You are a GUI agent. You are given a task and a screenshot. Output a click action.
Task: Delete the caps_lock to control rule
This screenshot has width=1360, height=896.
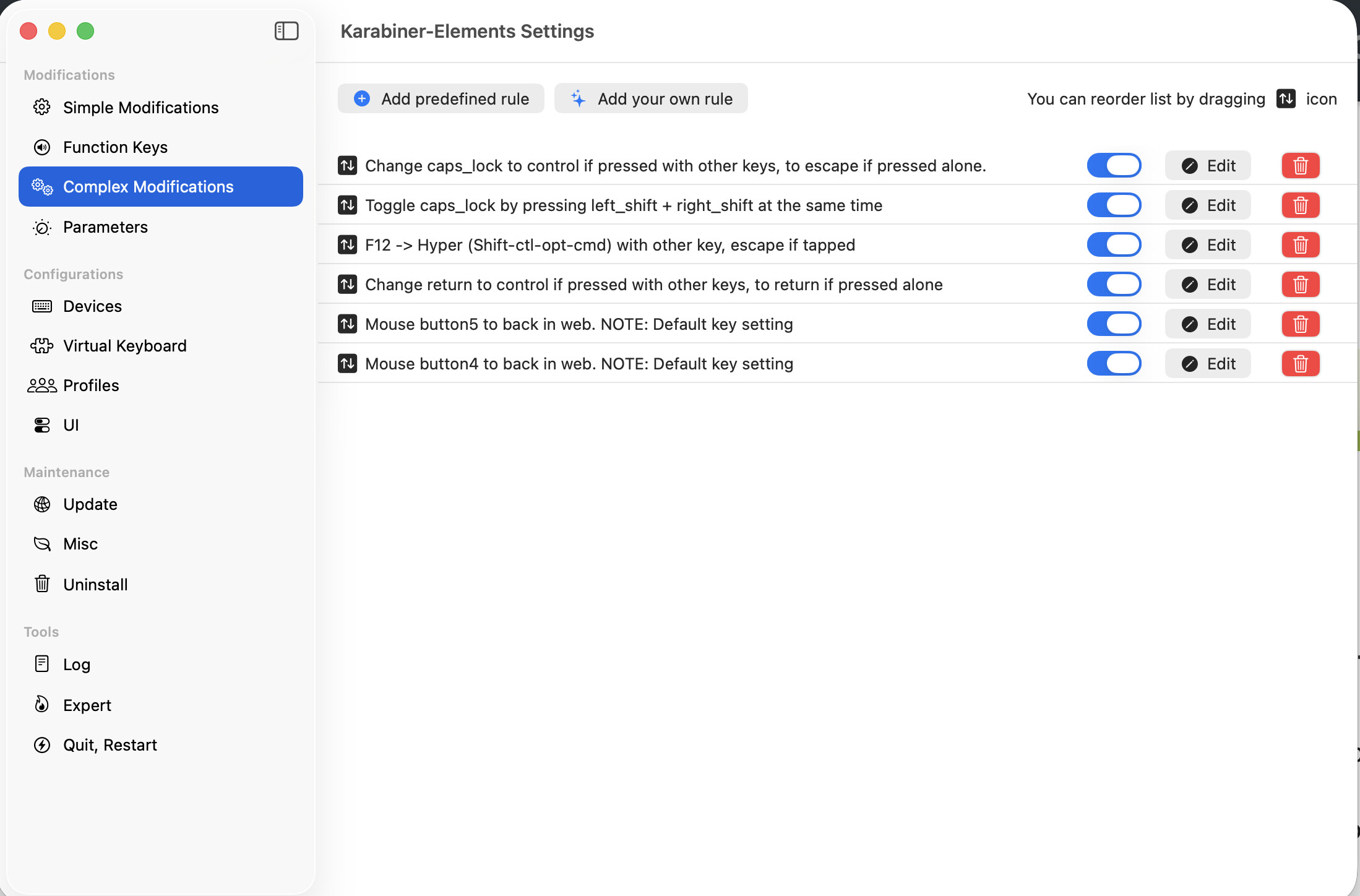click(1300, 166)
